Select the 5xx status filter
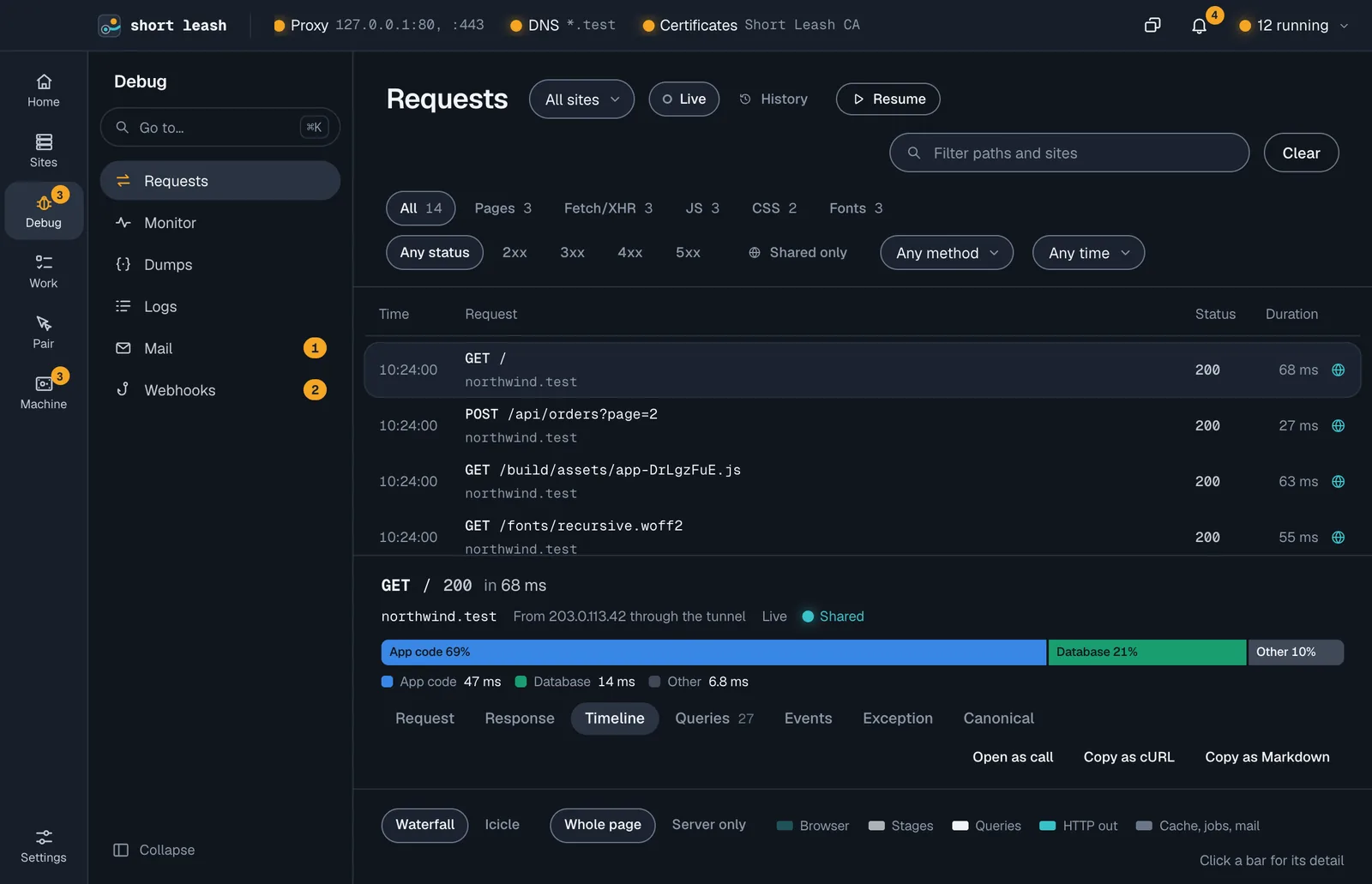 (688, 252)
